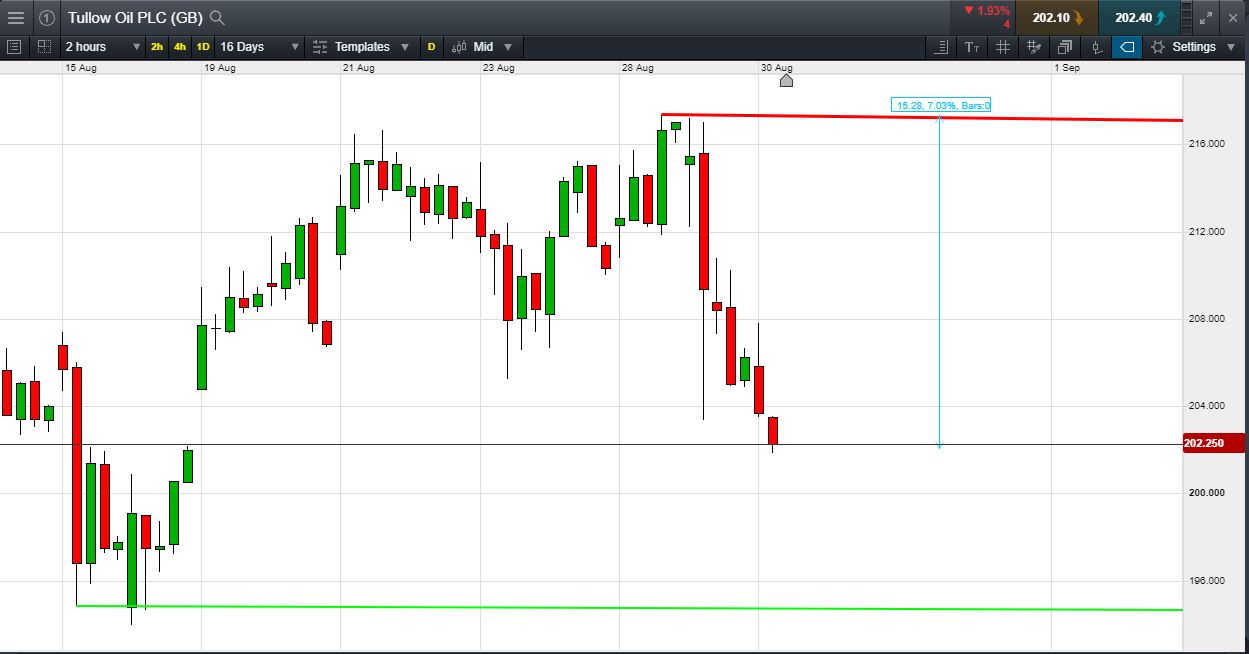Select the green support trend line

[629, 607]
